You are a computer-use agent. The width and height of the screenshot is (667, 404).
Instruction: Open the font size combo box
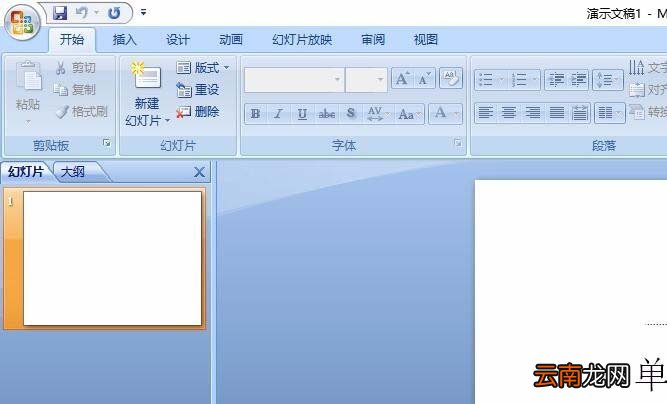(366, 80)
